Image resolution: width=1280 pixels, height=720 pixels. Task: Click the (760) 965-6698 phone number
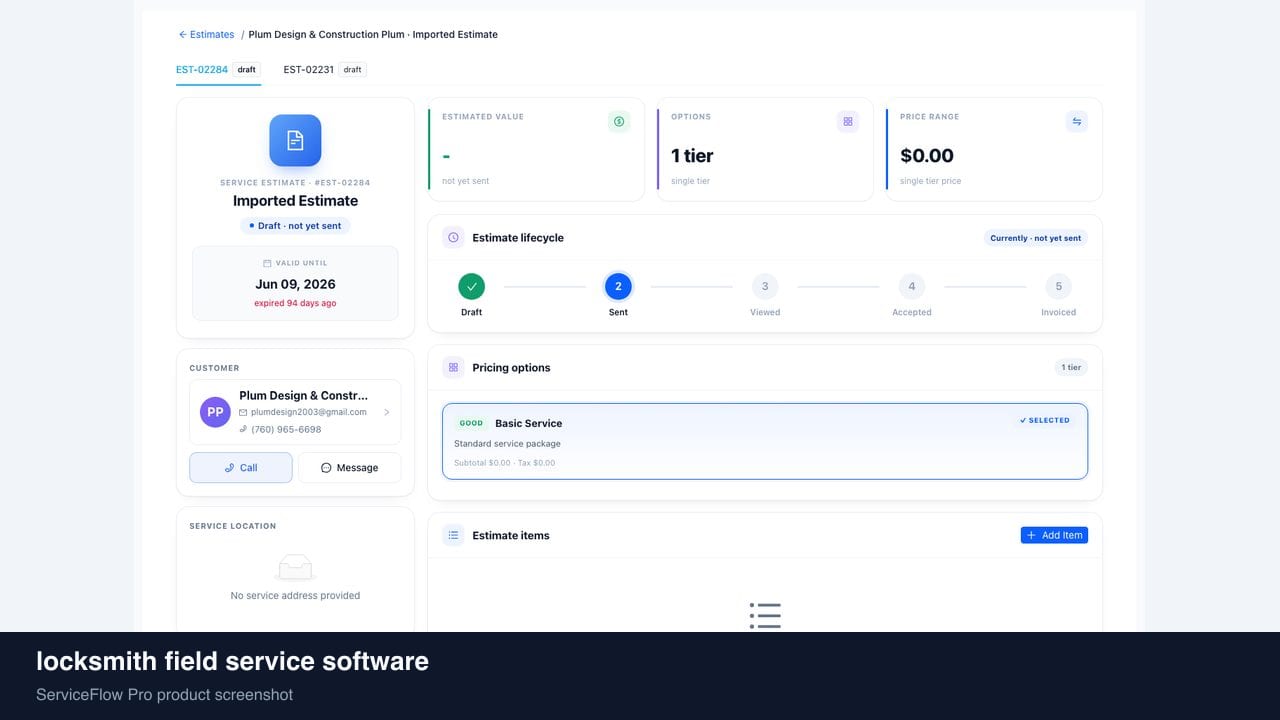(286, 429)
